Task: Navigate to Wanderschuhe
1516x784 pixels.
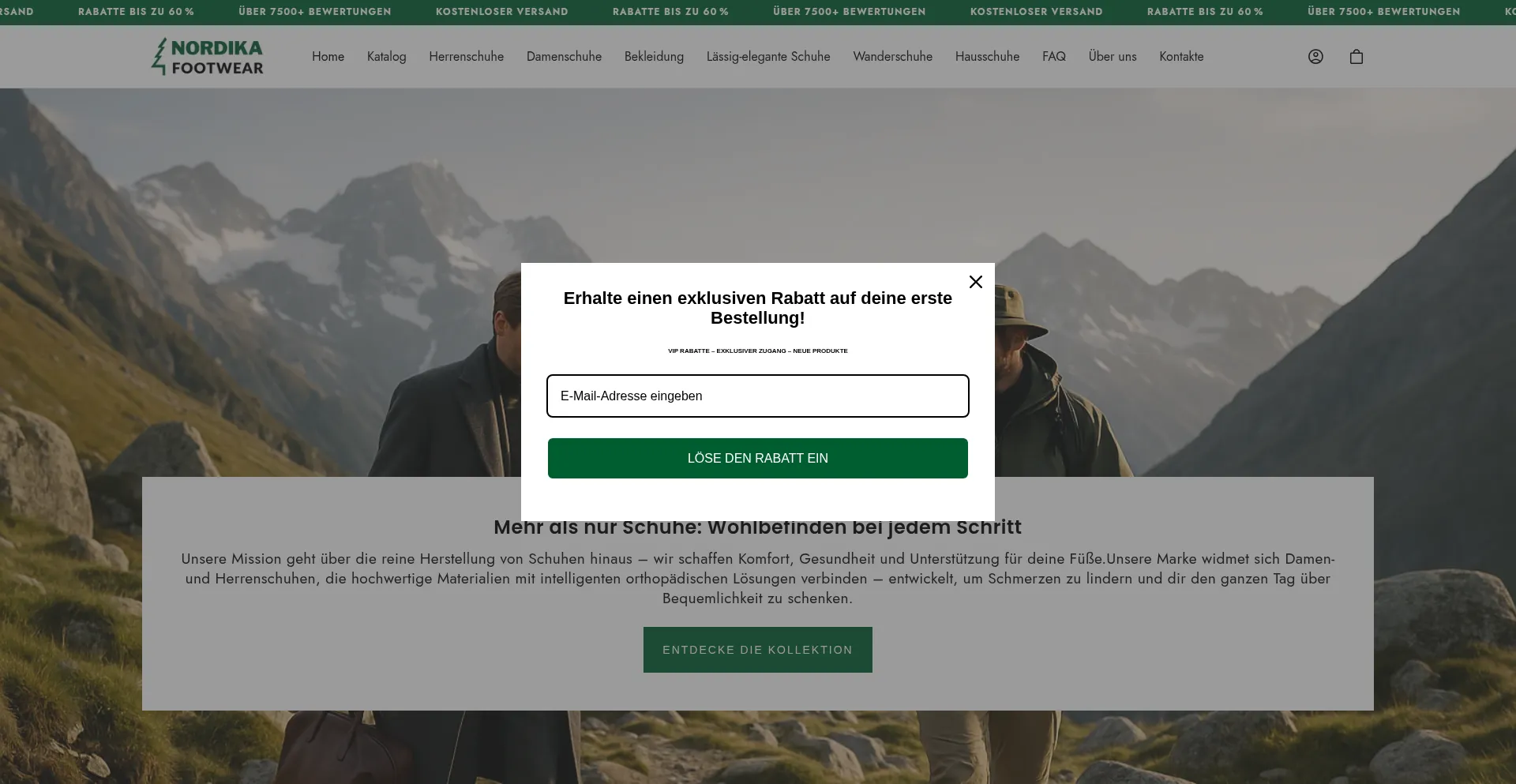Action: pyautogui.click(x=892, y=57)
